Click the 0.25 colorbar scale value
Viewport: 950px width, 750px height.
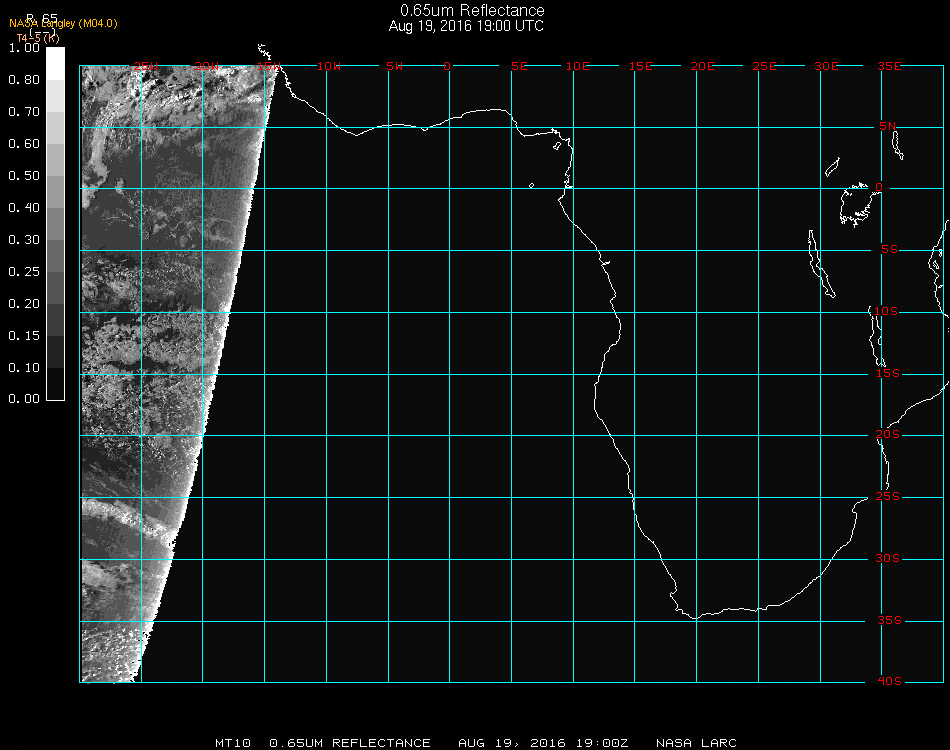click(24, 272)
